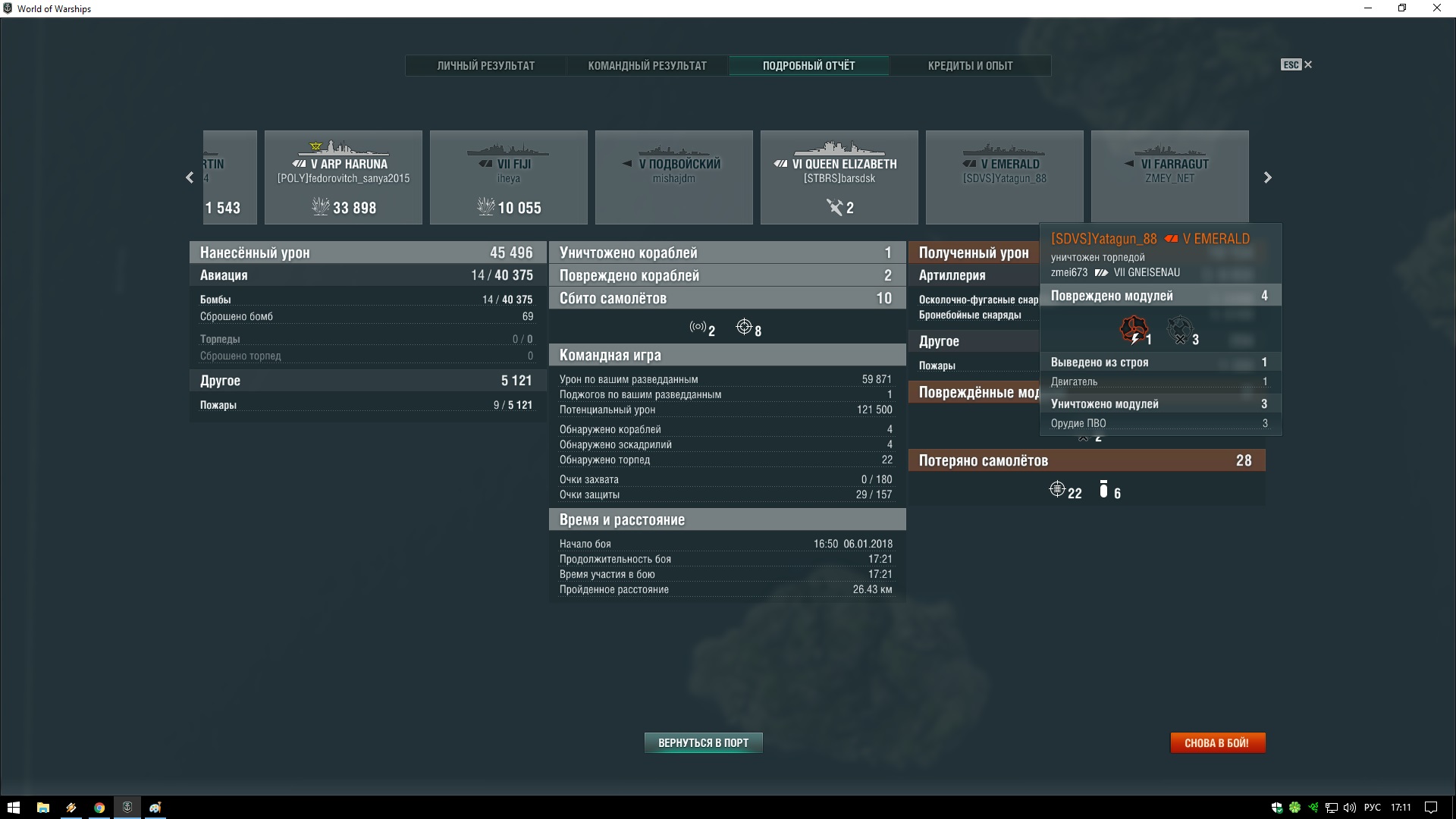The height and width of the screenshot is (819, 1456).
Task: Click the Уничтожено кораблей row
Action: pyautogui.click(x=727, y=253)
